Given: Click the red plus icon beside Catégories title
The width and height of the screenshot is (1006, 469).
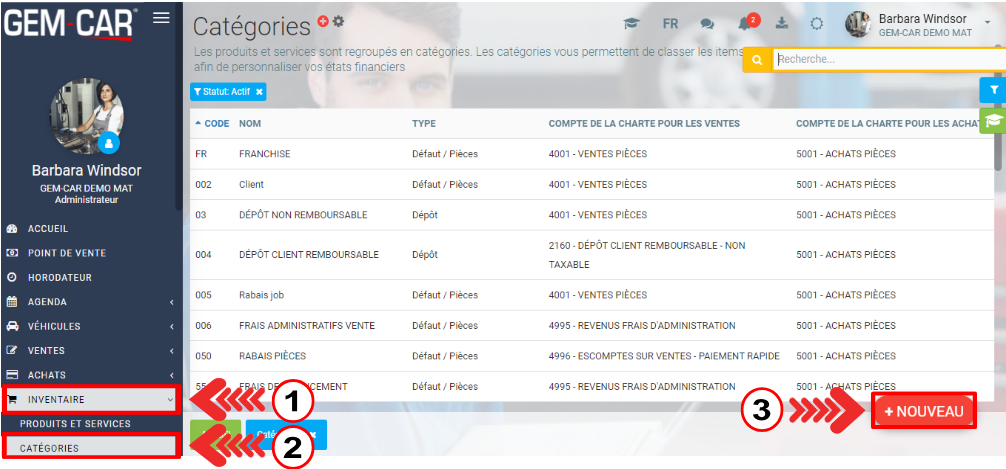Looking at the screenshot, I should (323, 21).
